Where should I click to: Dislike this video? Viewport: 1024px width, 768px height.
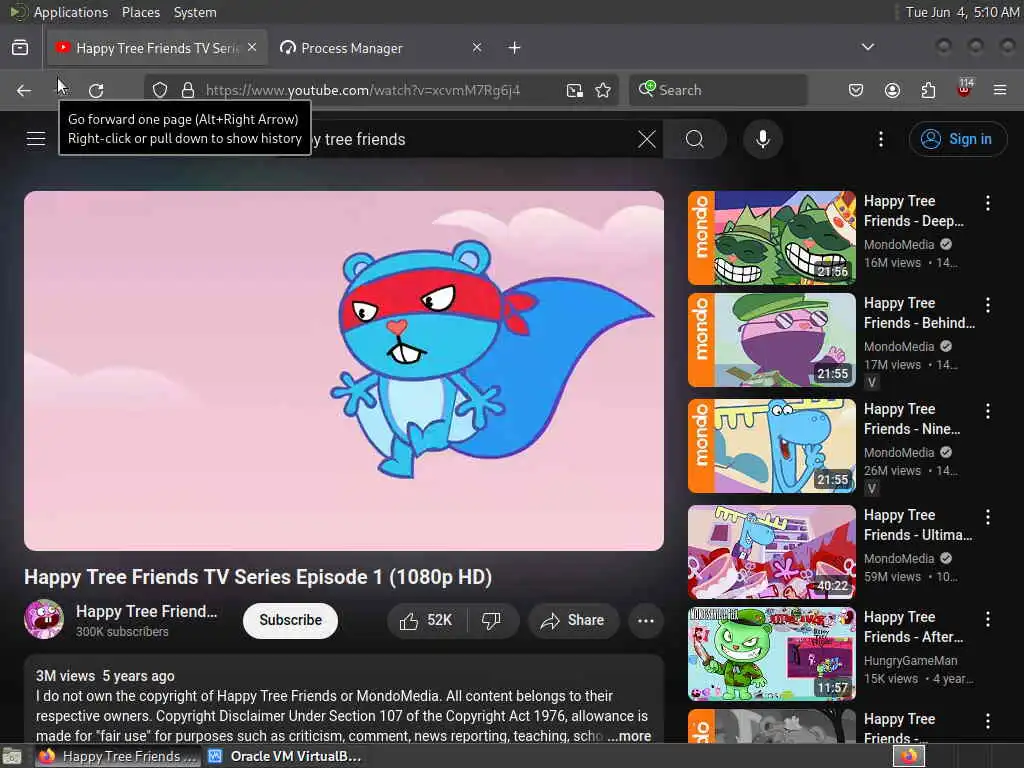[492, 620]
